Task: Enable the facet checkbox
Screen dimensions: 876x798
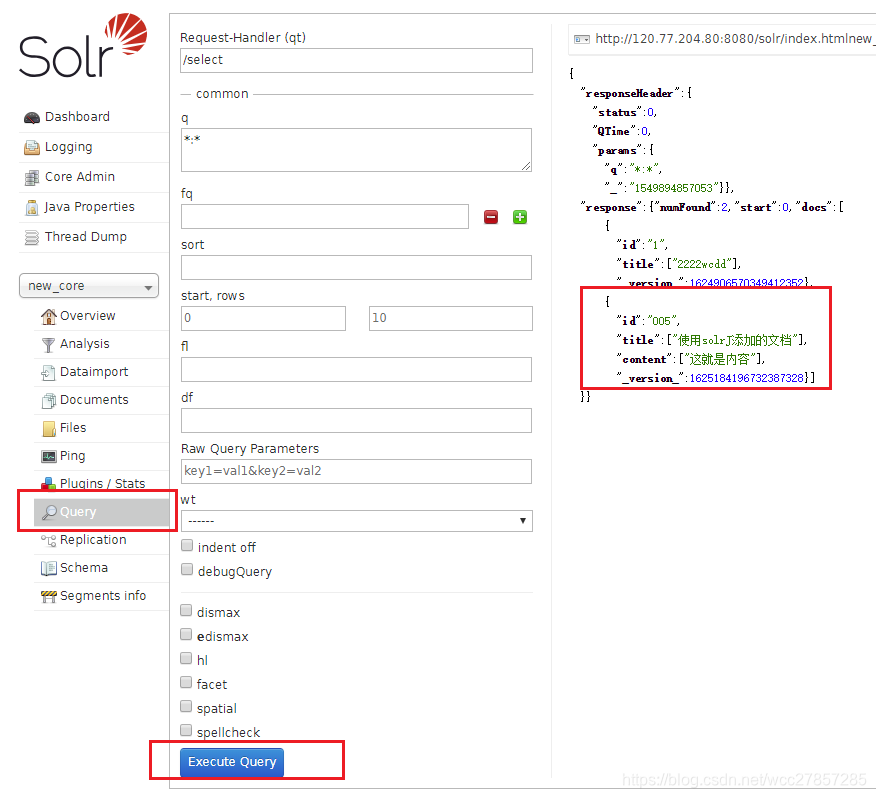Action: point(186,682)
